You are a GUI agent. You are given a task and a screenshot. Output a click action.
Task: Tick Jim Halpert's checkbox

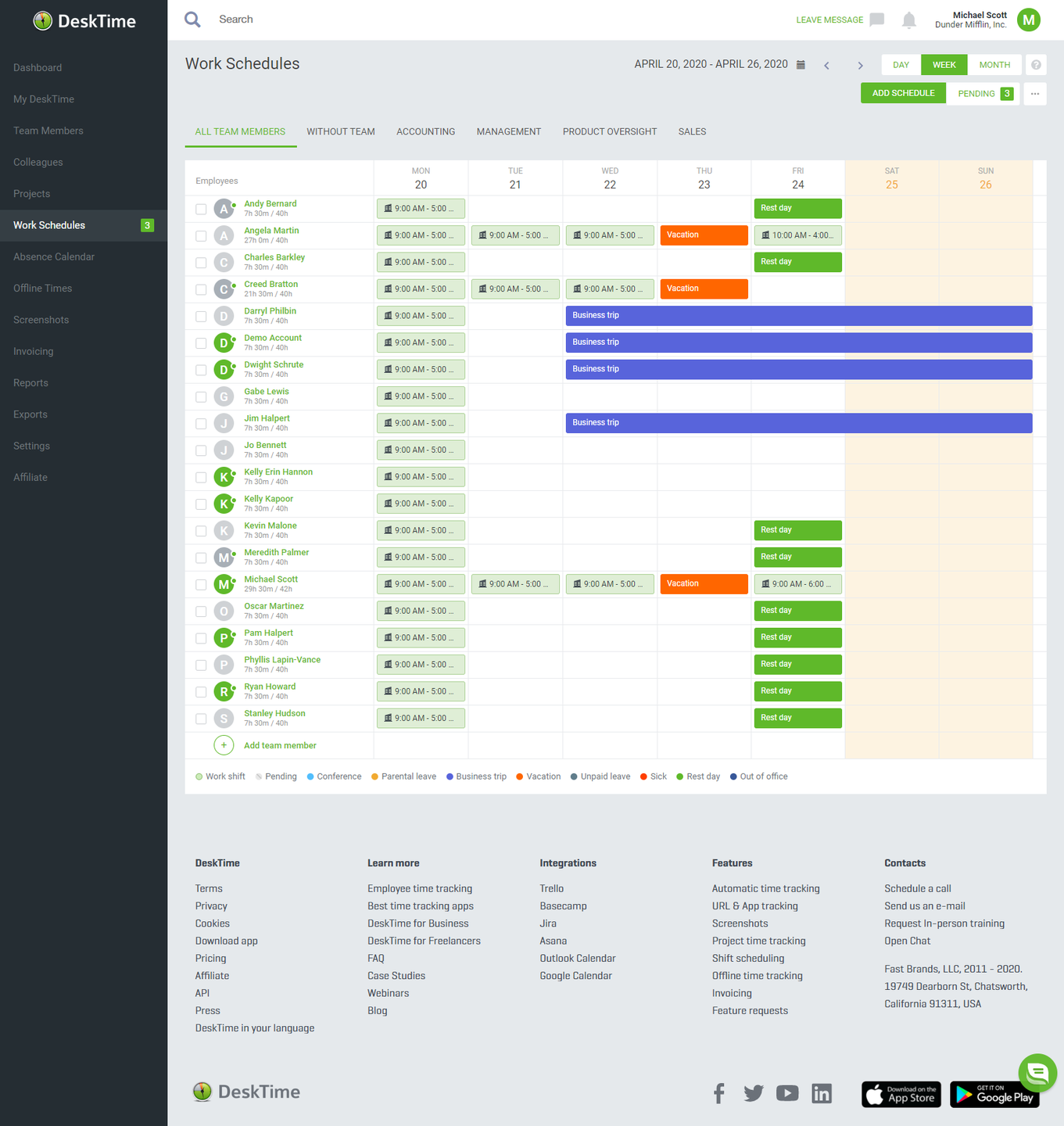201,424
